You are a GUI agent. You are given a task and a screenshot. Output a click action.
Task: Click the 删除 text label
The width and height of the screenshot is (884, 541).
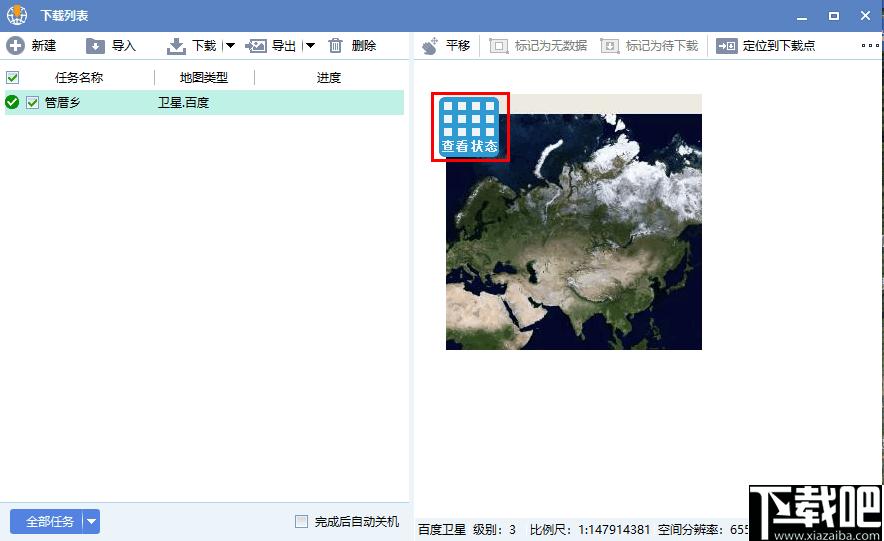tap(364, 46)
